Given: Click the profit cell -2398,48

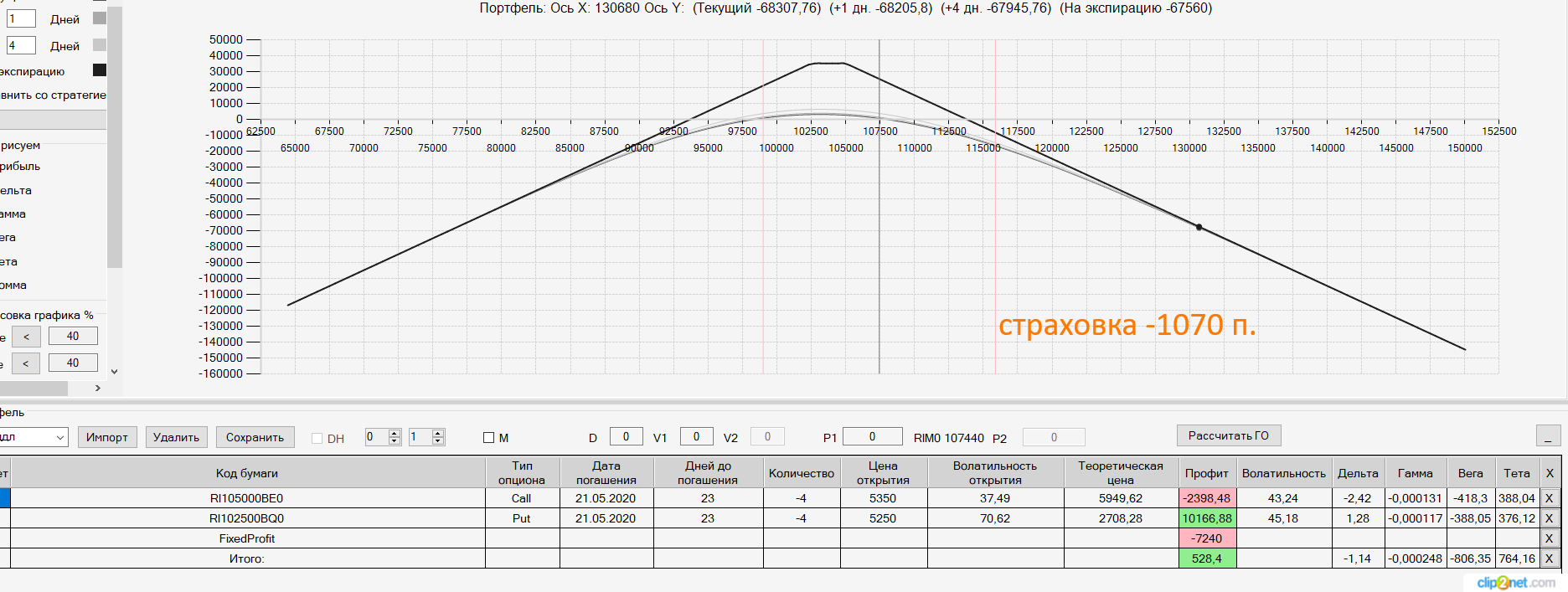Looking at the screenshot, I should point(1207,498).
